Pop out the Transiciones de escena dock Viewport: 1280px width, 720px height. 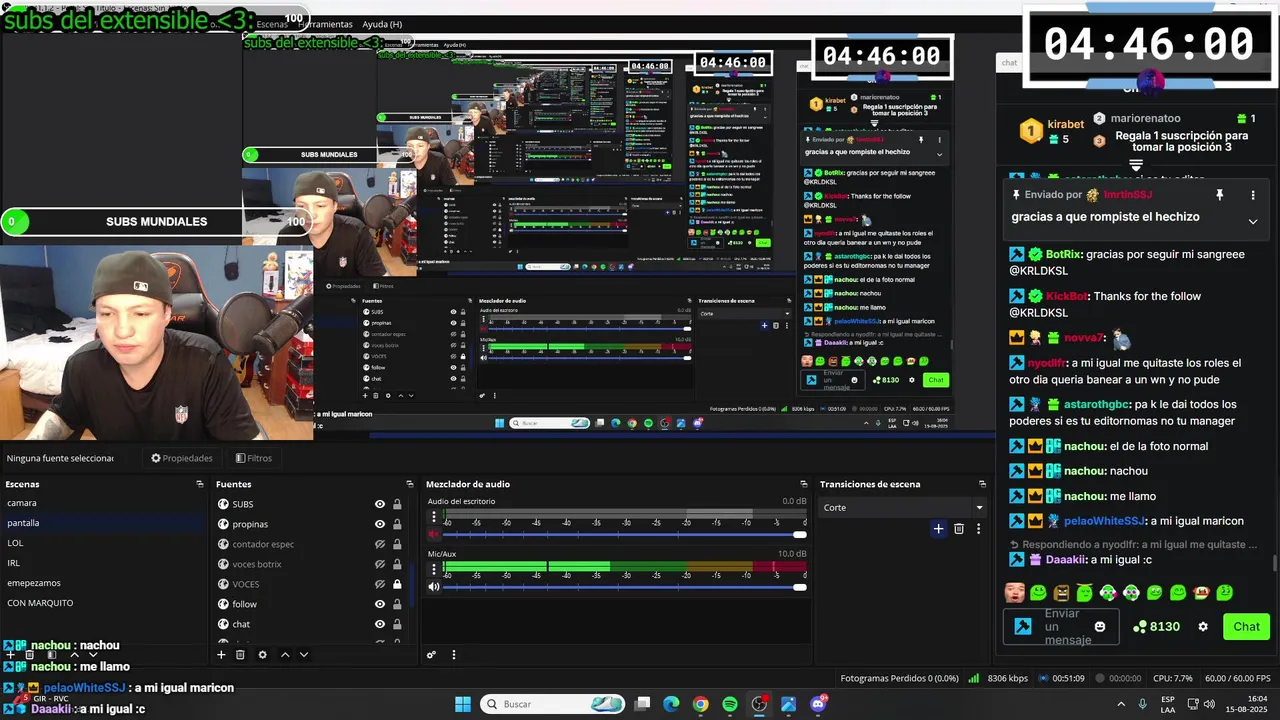pos(983,484)
